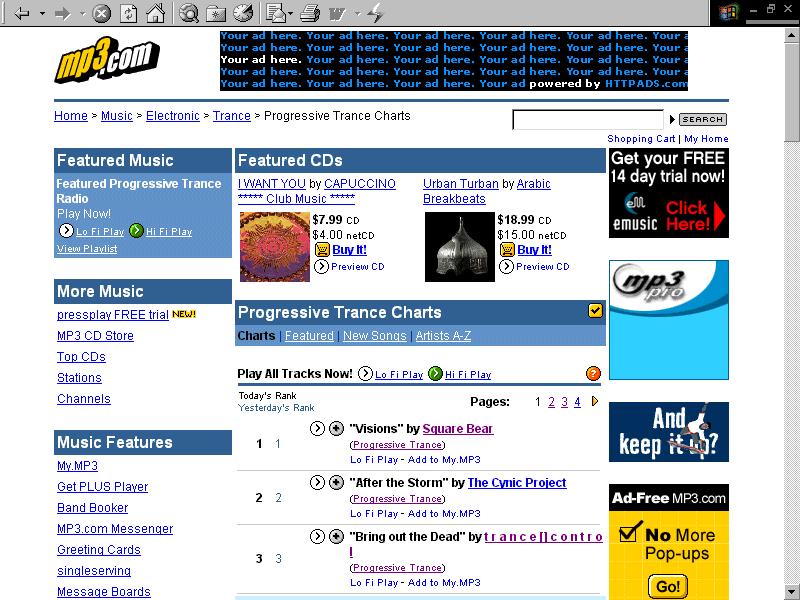
Task: Open the Music breadcrumb link
Action: pos(117,116)
